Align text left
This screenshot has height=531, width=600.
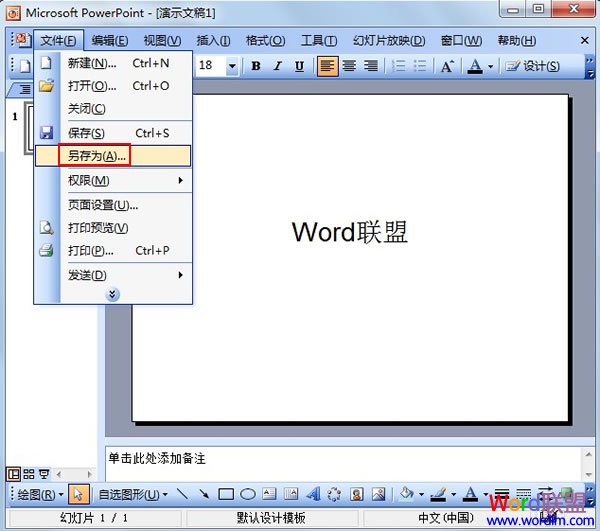[x=328, y=66]
